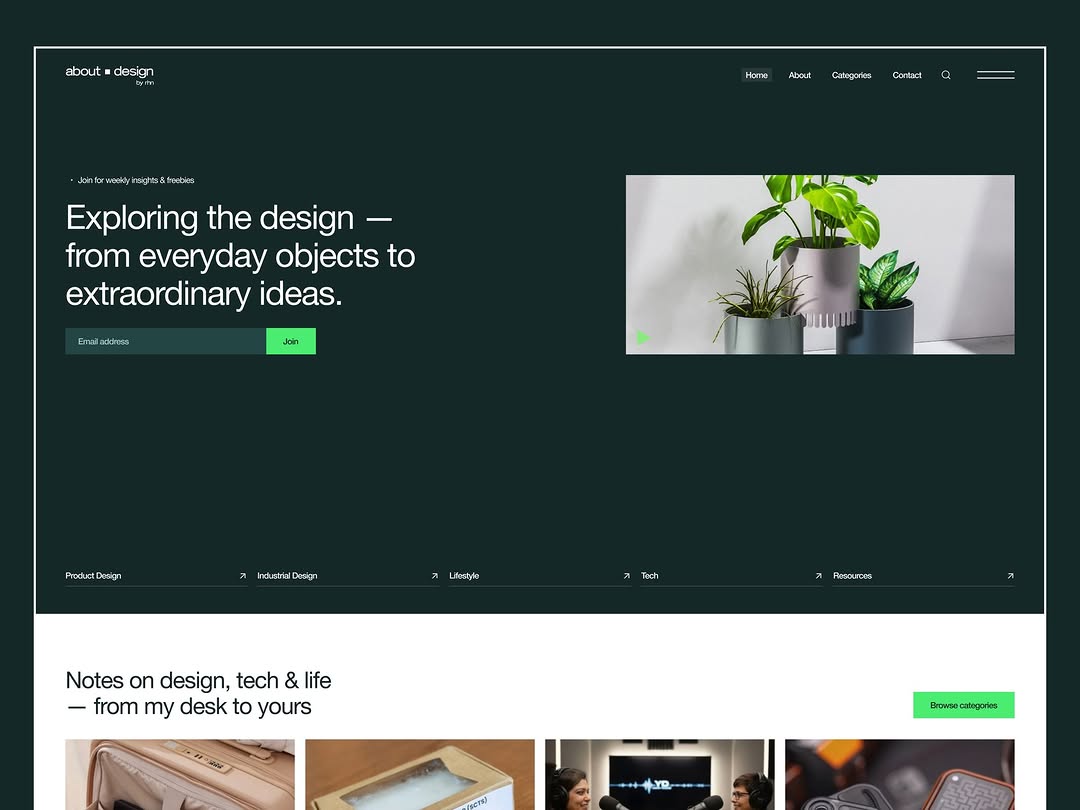Open the About nav item
This screenshot has height=810, width=1080.
800,75
